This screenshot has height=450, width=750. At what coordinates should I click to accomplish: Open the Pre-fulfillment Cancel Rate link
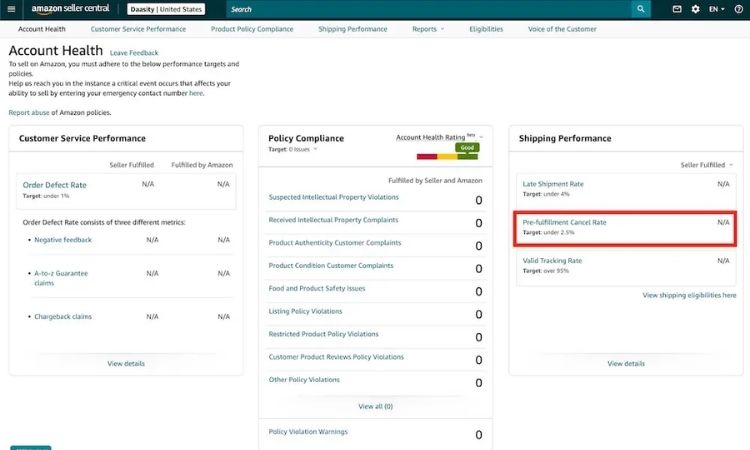click(x=564, y=222)
